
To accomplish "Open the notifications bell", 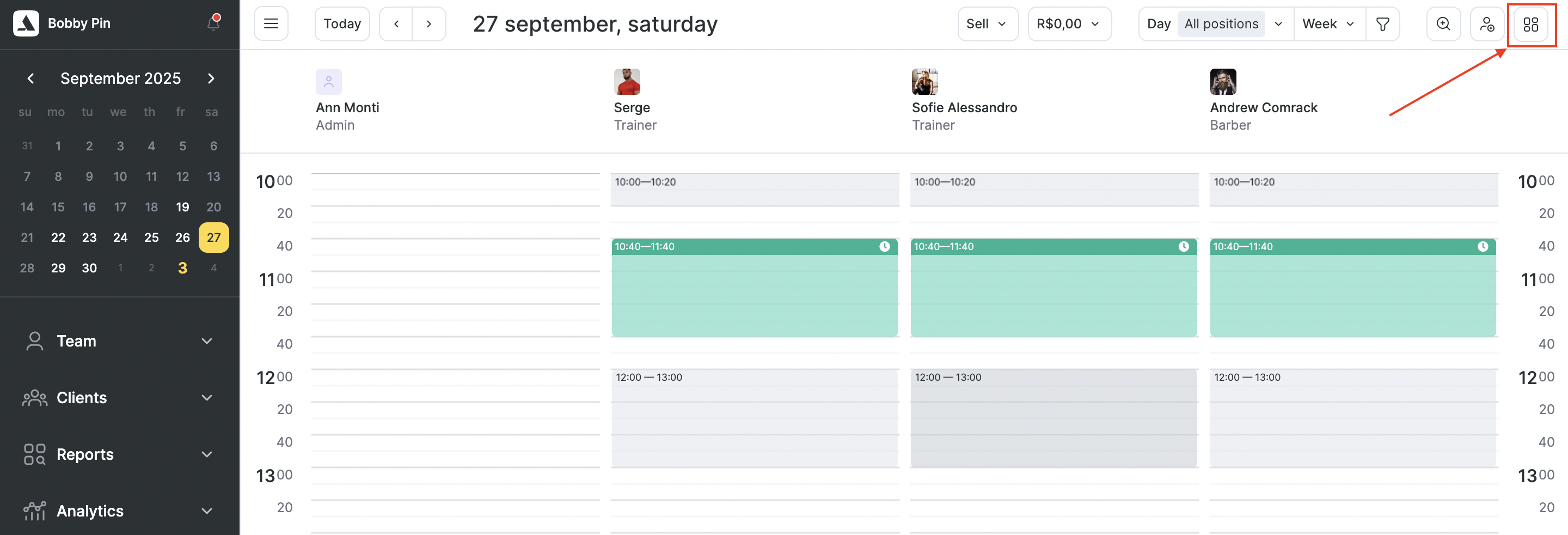I will [213, 23].
